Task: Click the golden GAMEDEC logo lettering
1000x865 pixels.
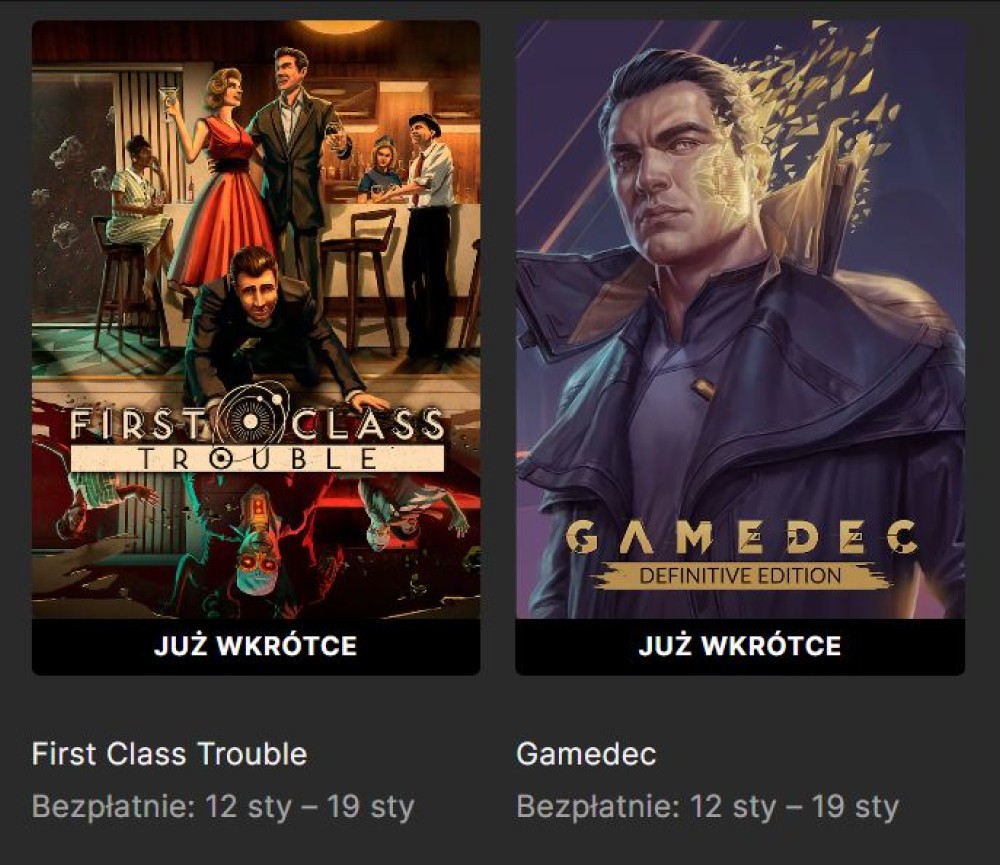Action: tap(741, 537)
